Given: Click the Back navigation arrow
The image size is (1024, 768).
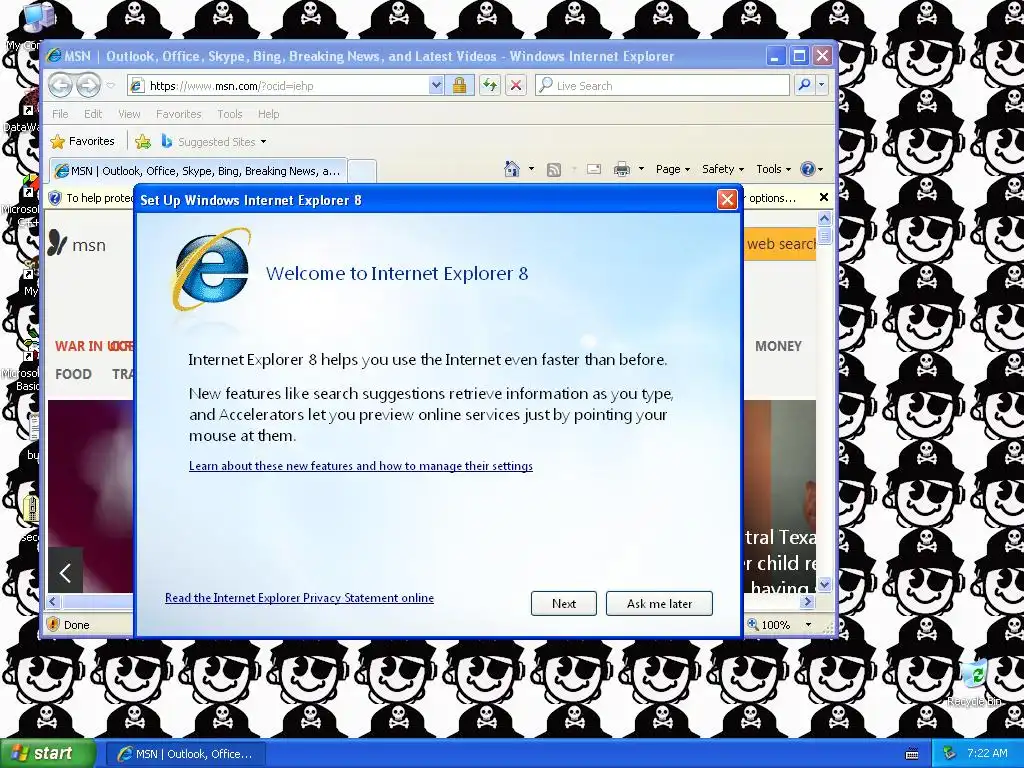Looking at the screenshot, I should 60,85.
